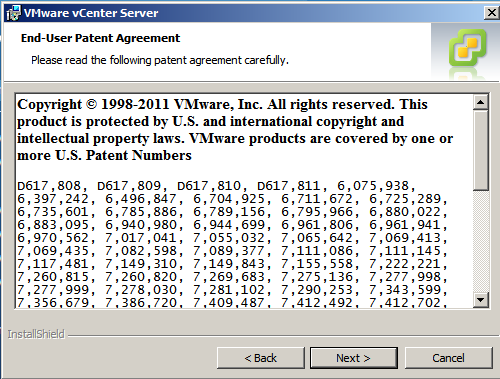Cancel the vCenter Server installation
500x379 pixels.
coord(448,358)
